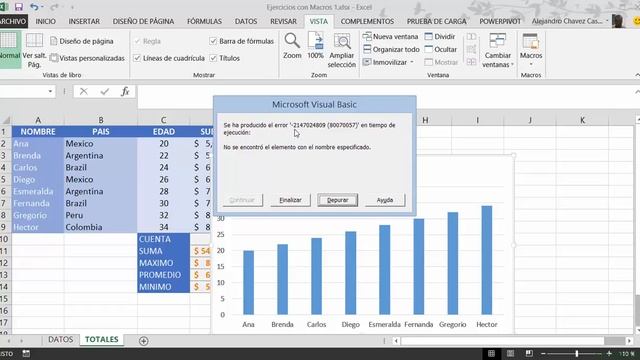
Task: Click the cancel X in formula bar
Action: pos(84,92)
